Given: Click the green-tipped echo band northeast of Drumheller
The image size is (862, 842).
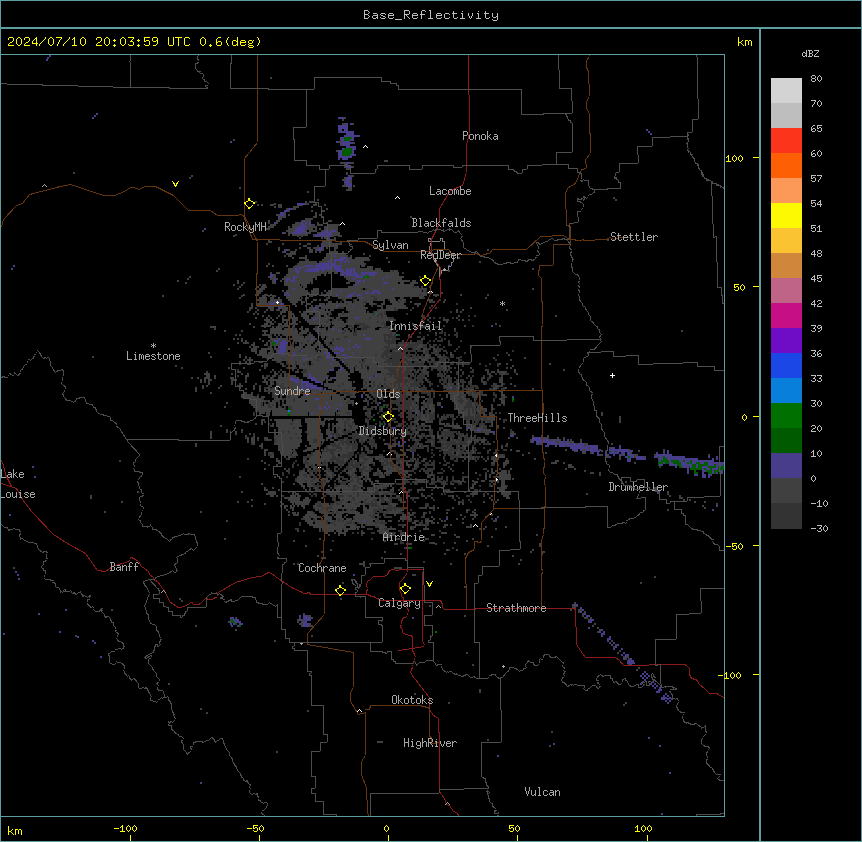Looking at the screenshot, I should point(689,463).
